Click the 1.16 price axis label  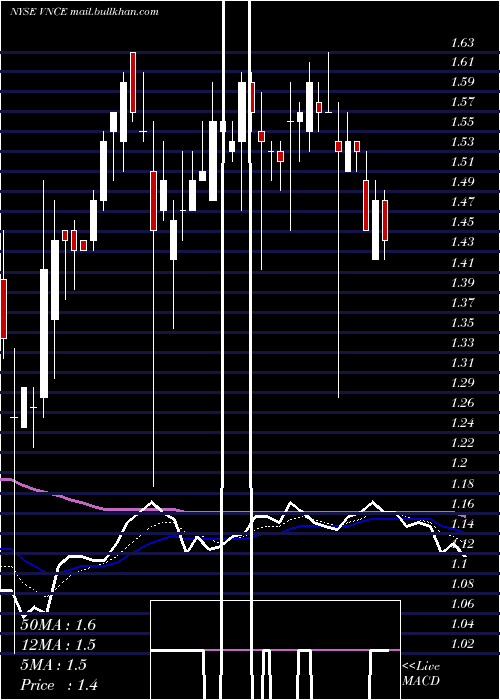462,504
